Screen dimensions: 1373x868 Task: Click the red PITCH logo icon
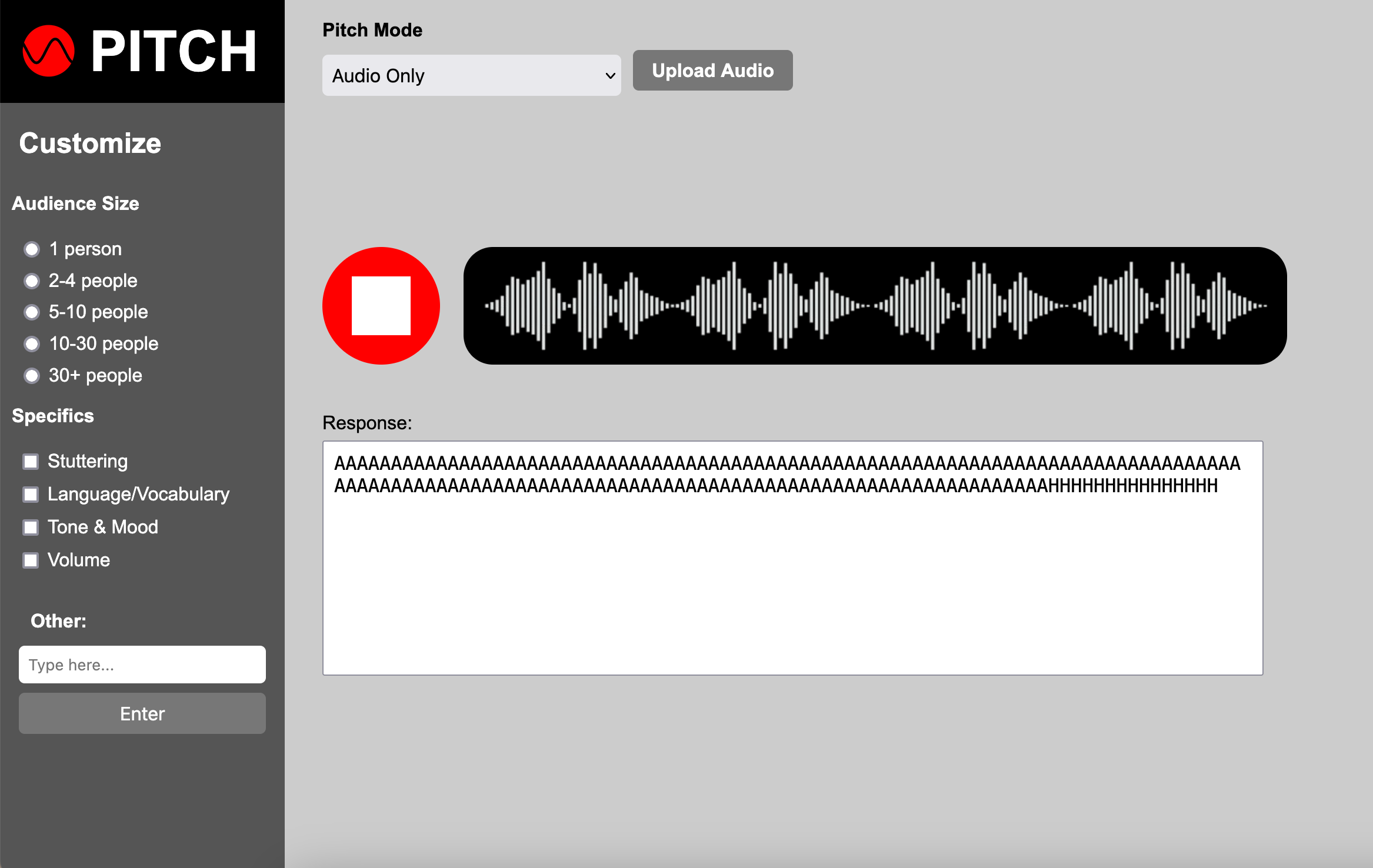[x=49, y=51]
